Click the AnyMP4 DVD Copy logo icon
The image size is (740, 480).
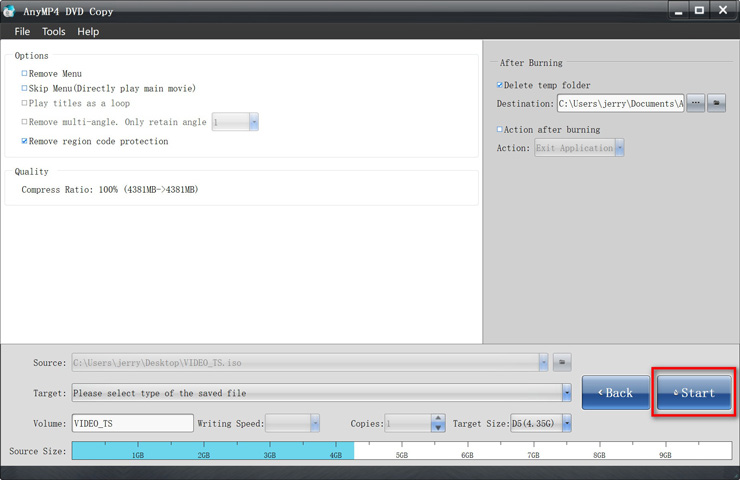tap(10, 11)
